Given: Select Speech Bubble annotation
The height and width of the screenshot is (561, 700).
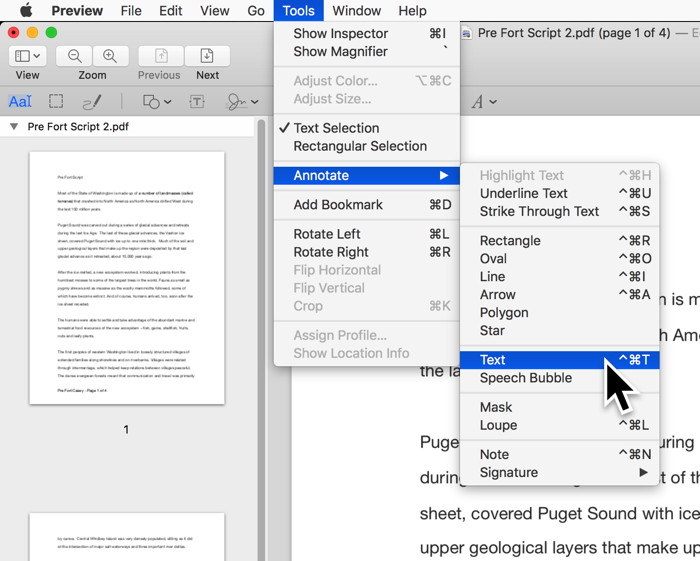Looking at the screenshot, I should pos(559,378).
